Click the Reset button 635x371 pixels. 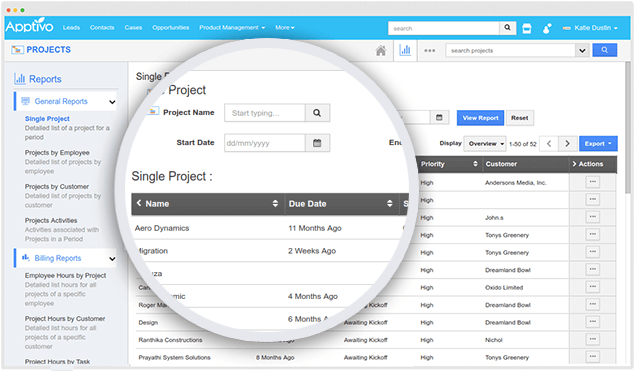point(520,118)
